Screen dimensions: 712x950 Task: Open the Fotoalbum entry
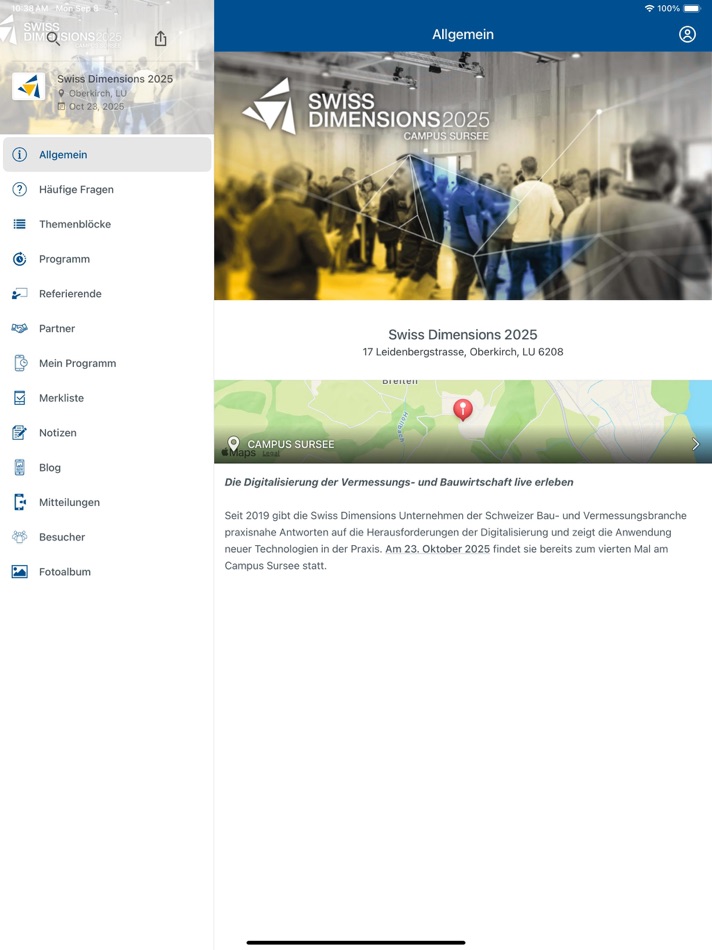(107, 571)
